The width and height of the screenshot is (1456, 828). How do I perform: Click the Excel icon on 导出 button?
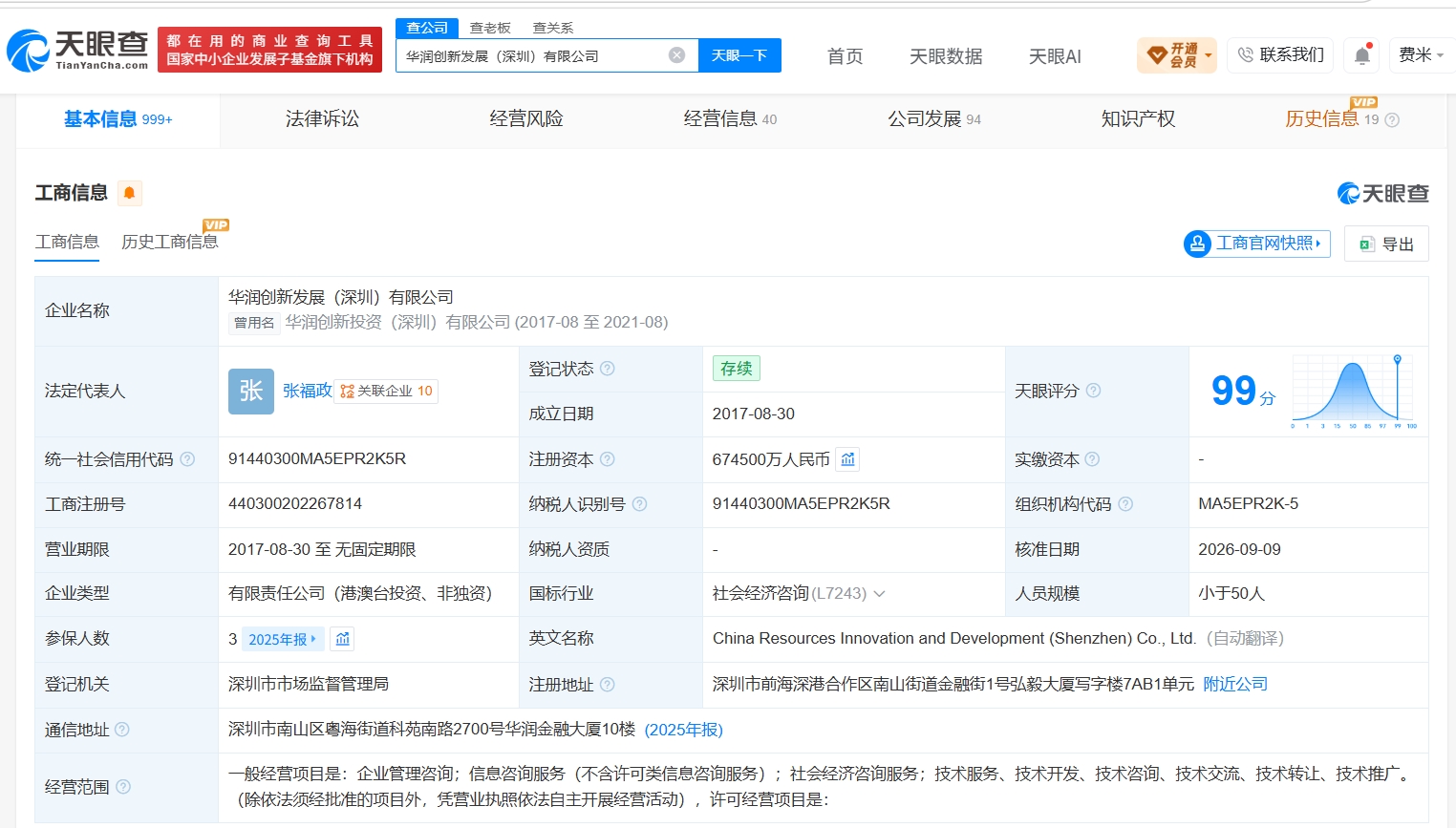tap(1367, 244)
